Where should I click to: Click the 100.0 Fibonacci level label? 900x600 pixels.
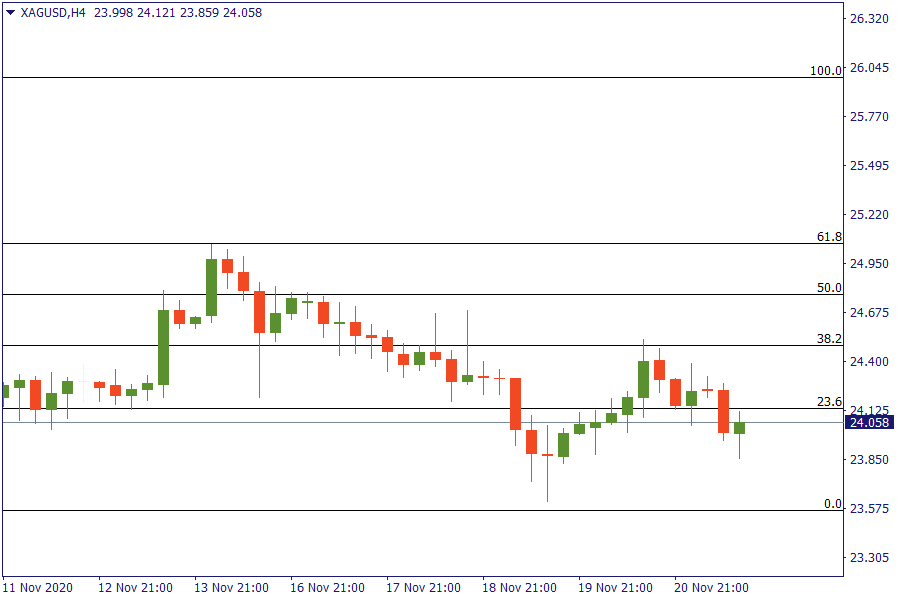[x=826, y=71]
